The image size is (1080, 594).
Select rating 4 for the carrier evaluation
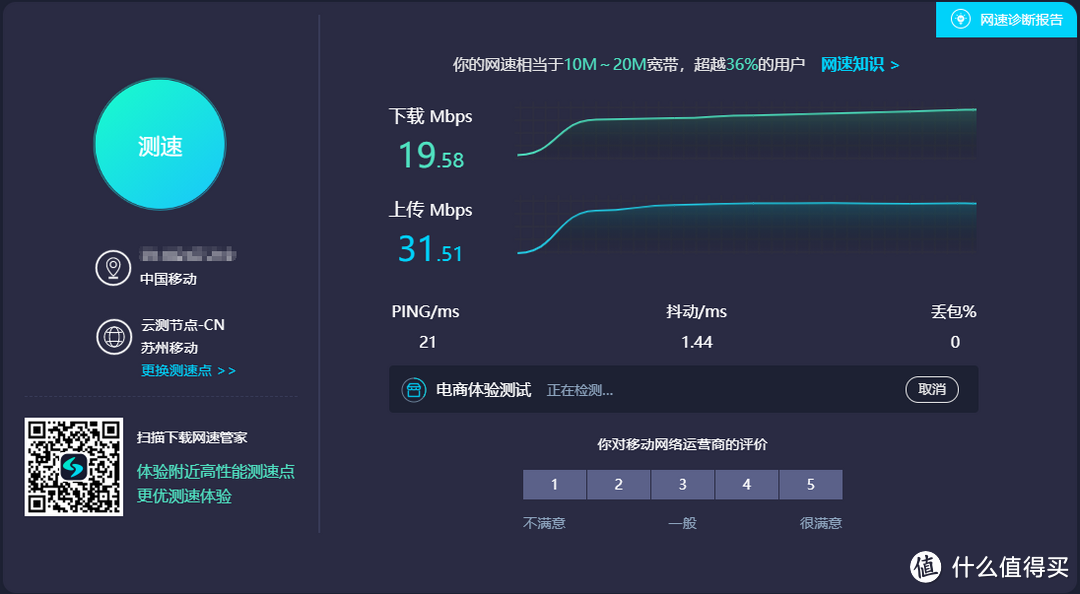(747, 484)
